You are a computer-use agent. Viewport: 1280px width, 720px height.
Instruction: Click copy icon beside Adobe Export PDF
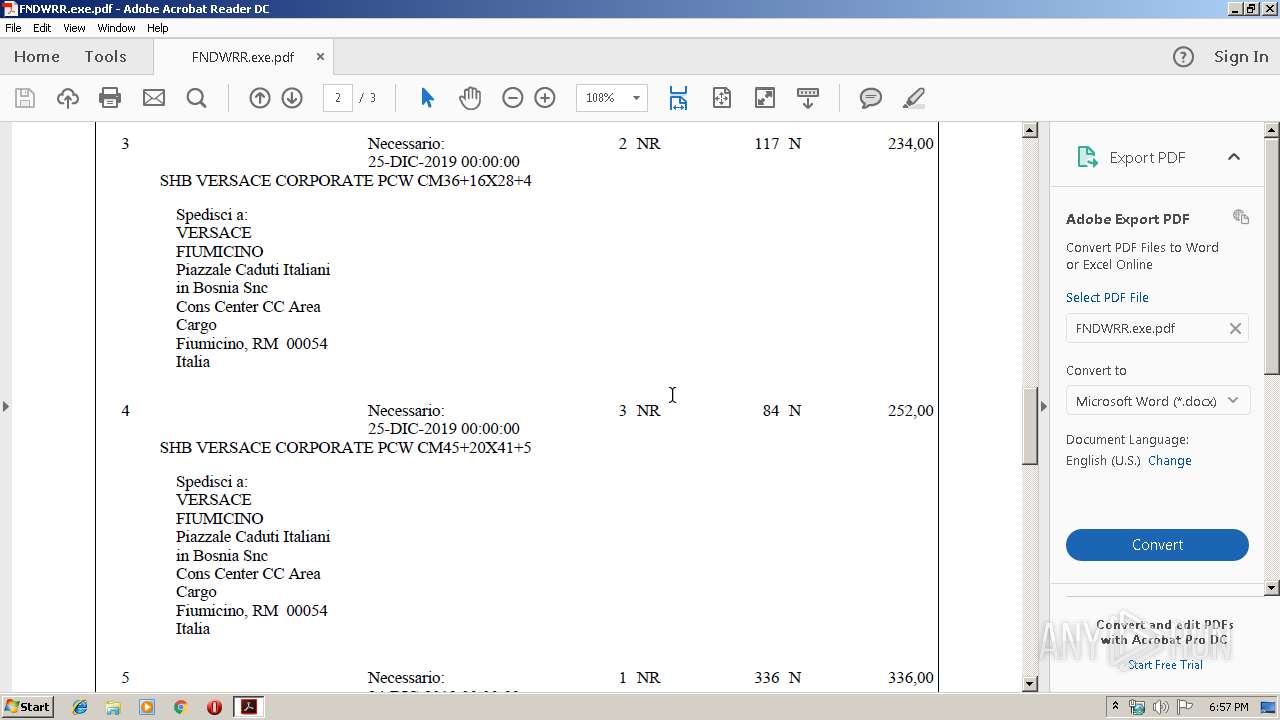1241,217
